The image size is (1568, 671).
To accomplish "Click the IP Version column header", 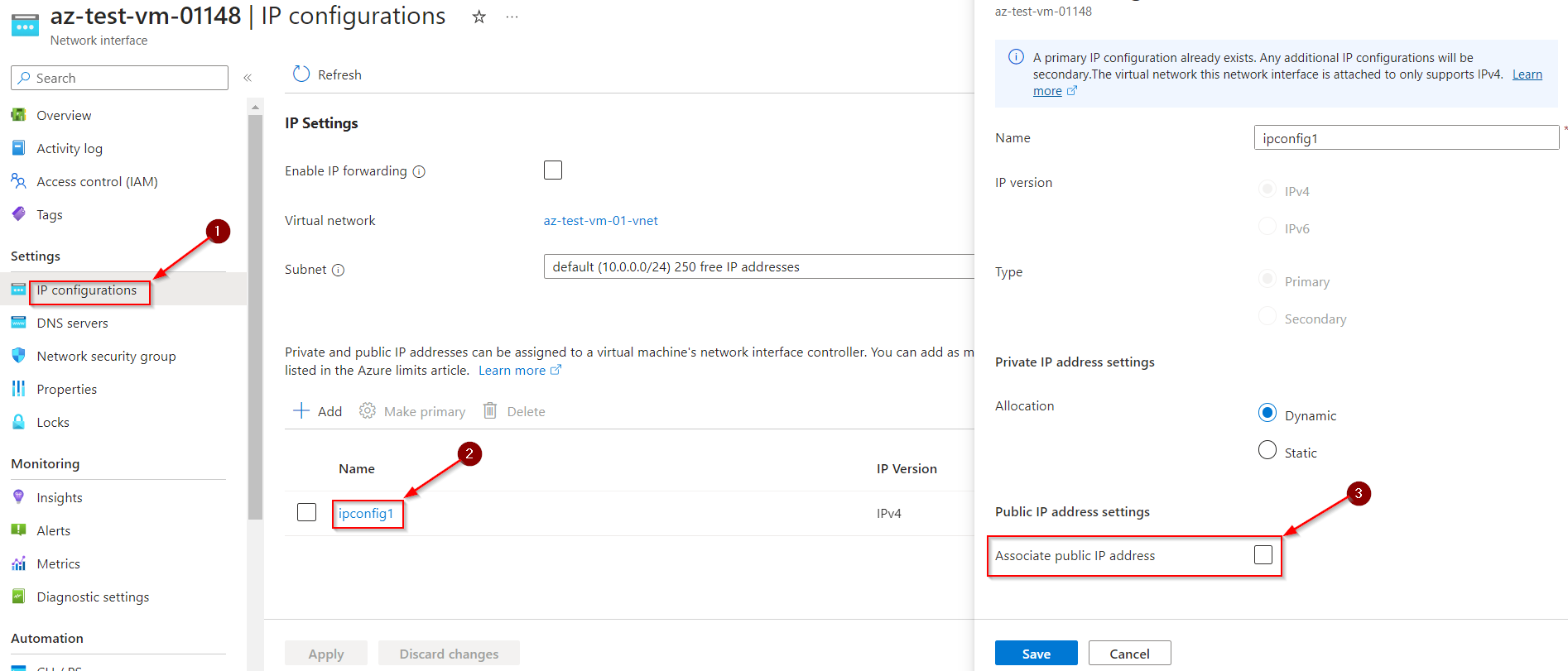I will 907,468.
